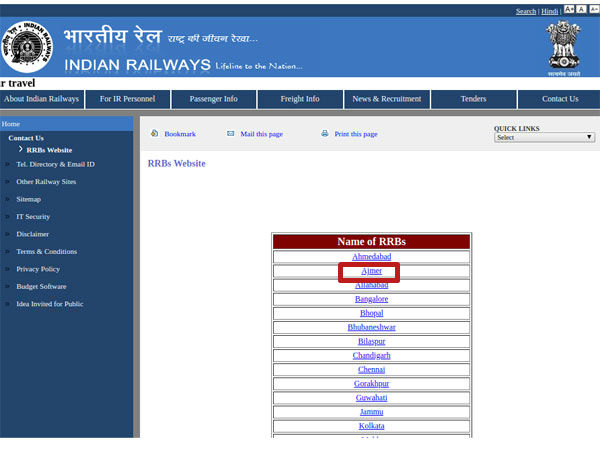Click the national emblem icon
This screenshot has height=450, width=600.
(564, 45)
